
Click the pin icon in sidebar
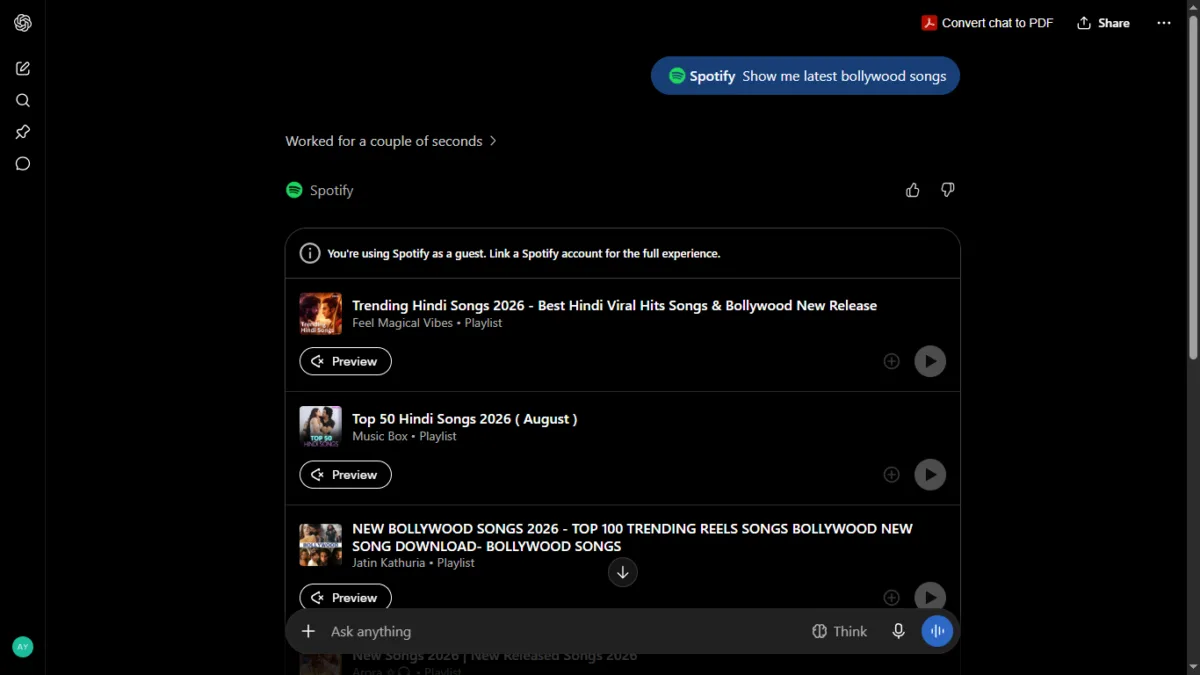(23, 132)
